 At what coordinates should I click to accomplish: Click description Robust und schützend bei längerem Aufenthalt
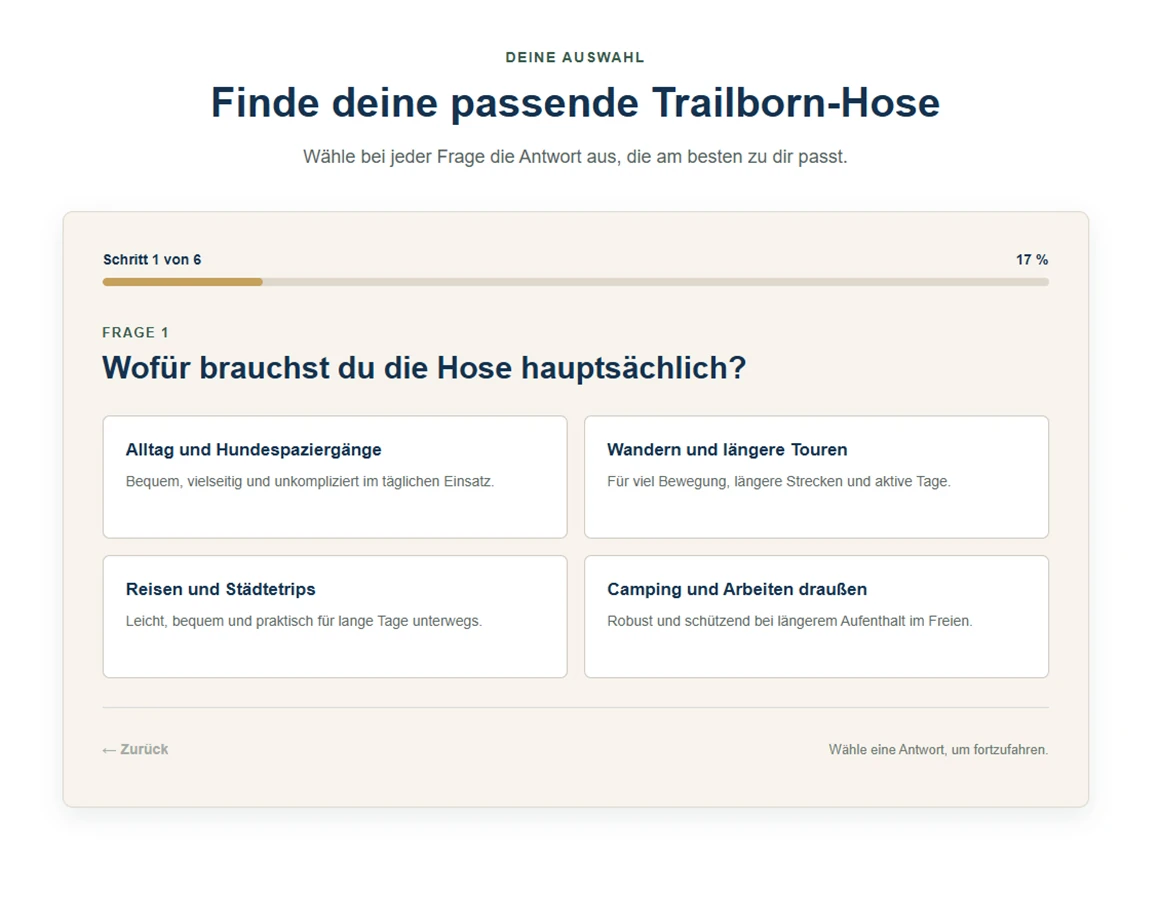coord(790,621)
